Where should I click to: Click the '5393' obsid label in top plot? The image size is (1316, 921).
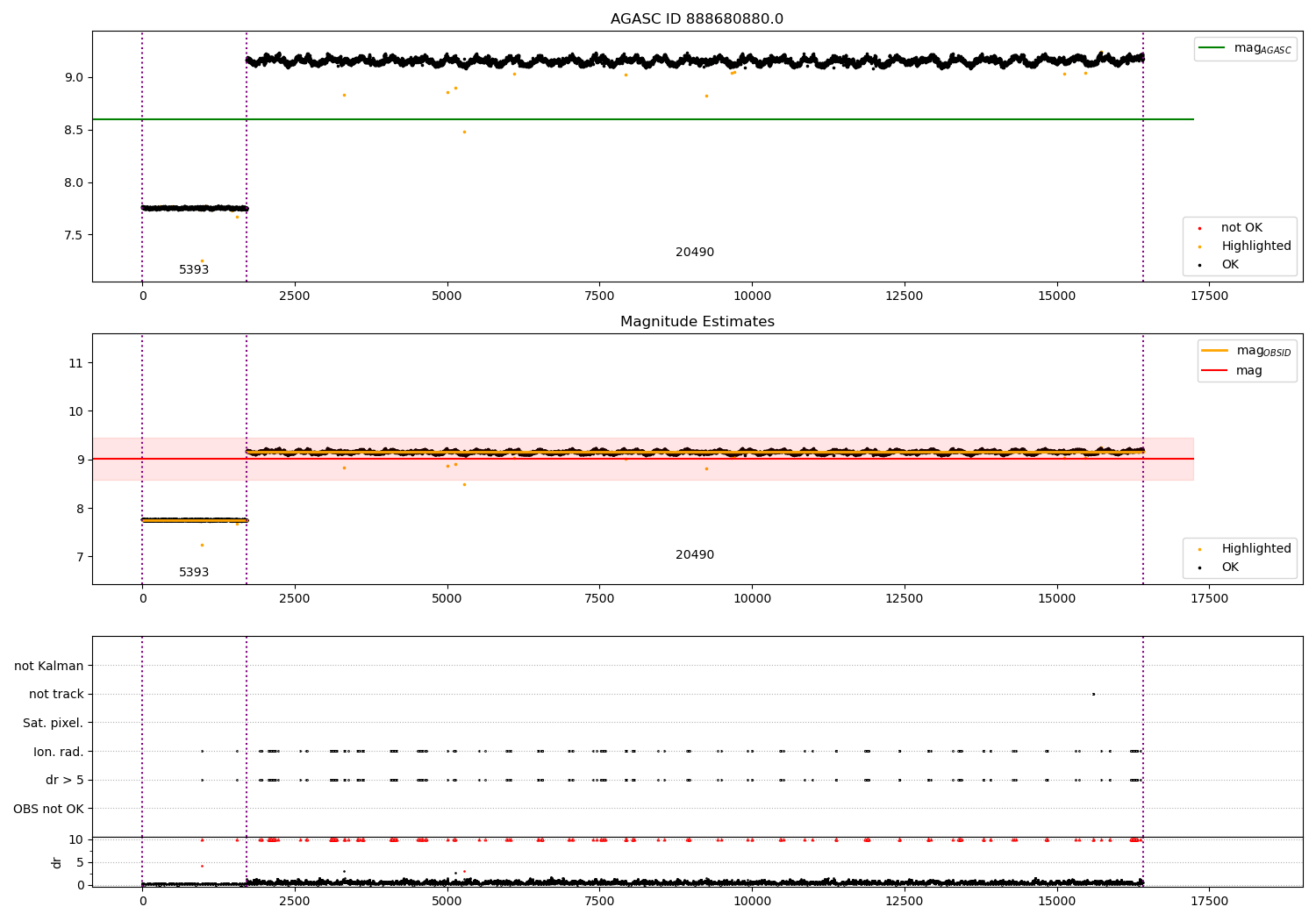click(194, 270)
